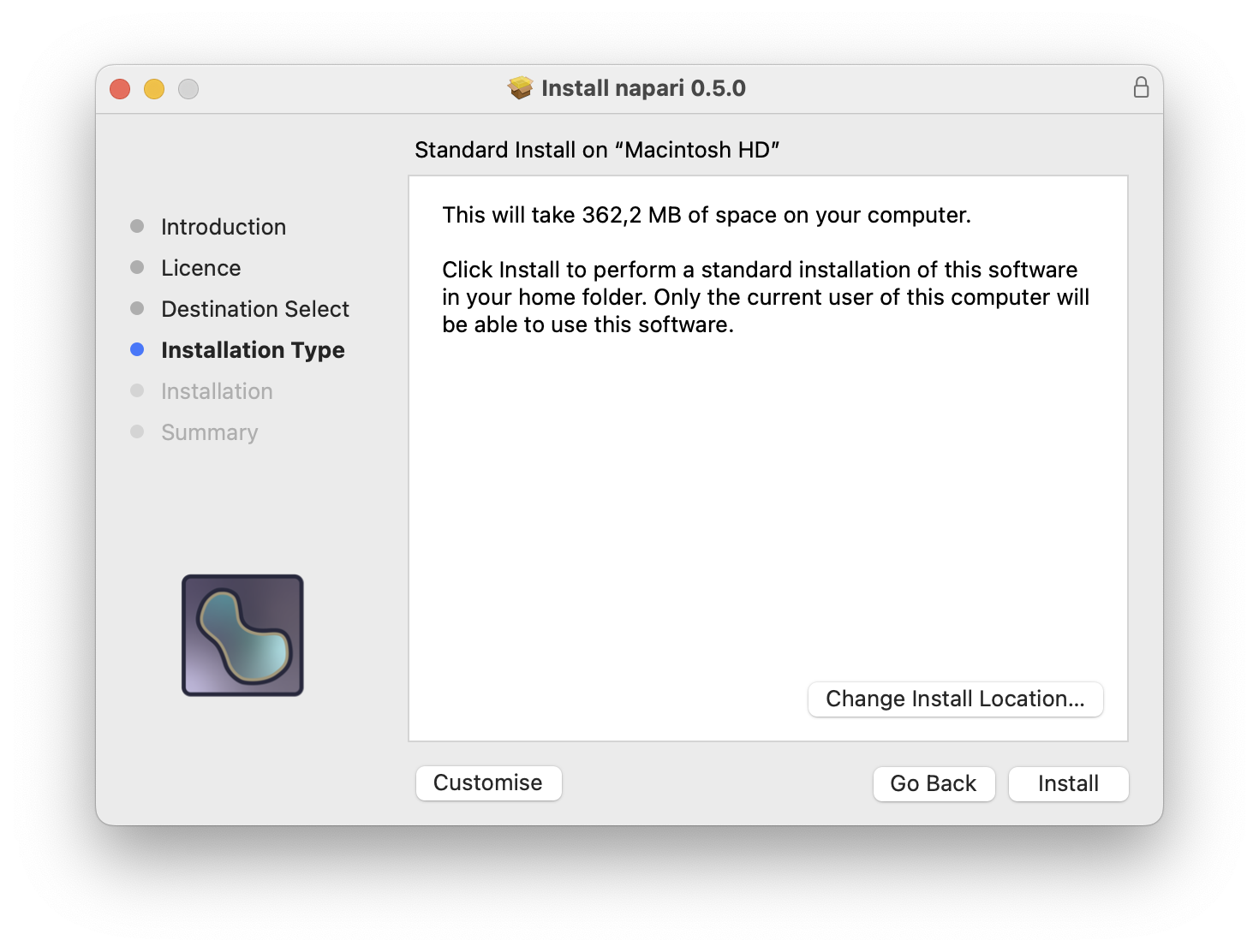Open the Destination Select step

(254, 308)
